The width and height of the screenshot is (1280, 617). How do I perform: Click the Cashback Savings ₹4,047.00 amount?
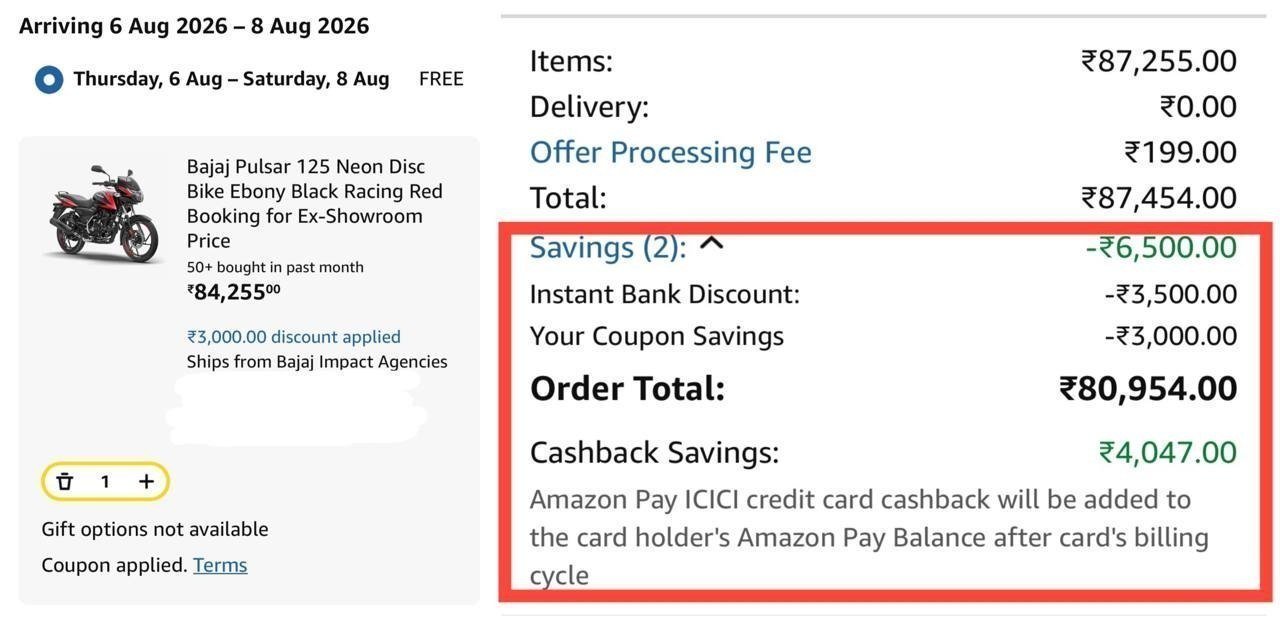pyautogui.click(x=1168, y=452)
